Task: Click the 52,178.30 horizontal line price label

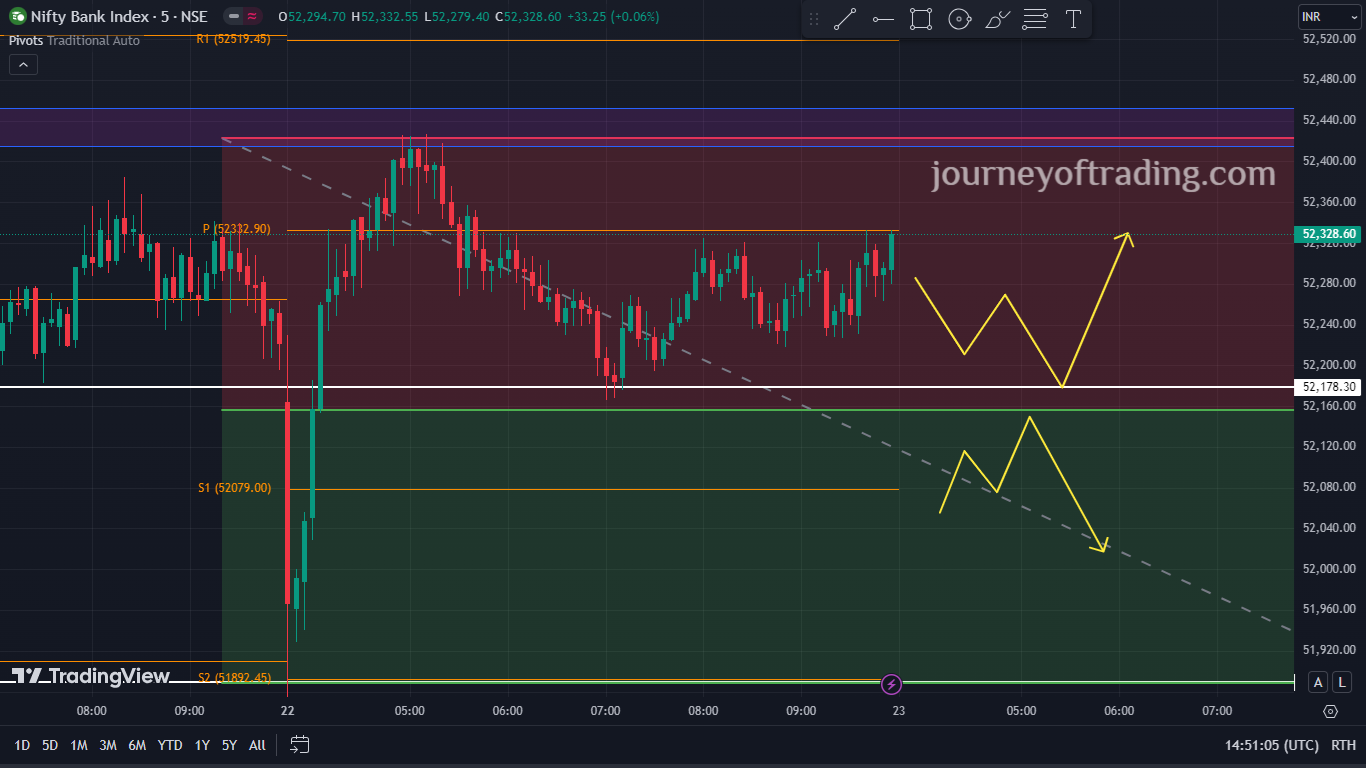Action: pyautogui.click(x=1329, y=387)
